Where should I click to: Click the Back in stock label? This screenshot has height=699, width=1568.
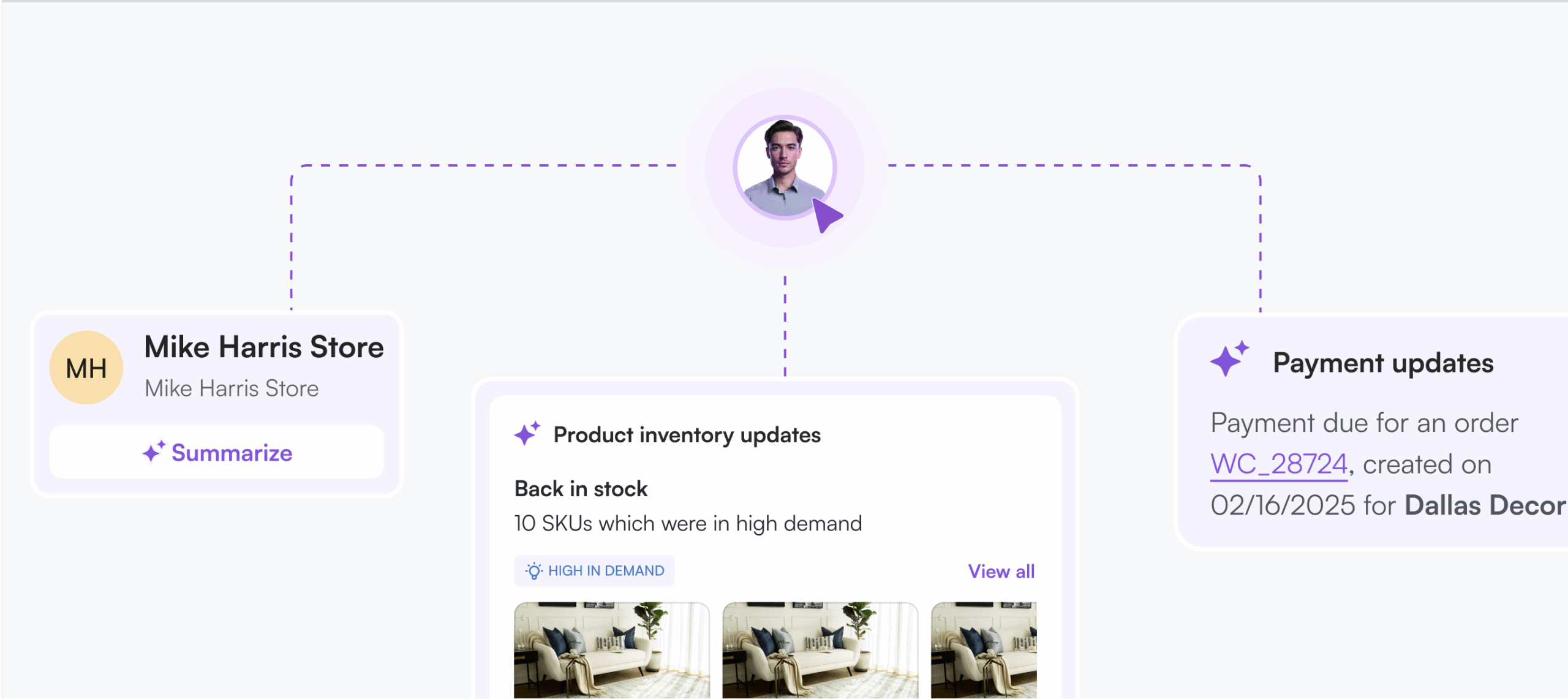[581, 489]
